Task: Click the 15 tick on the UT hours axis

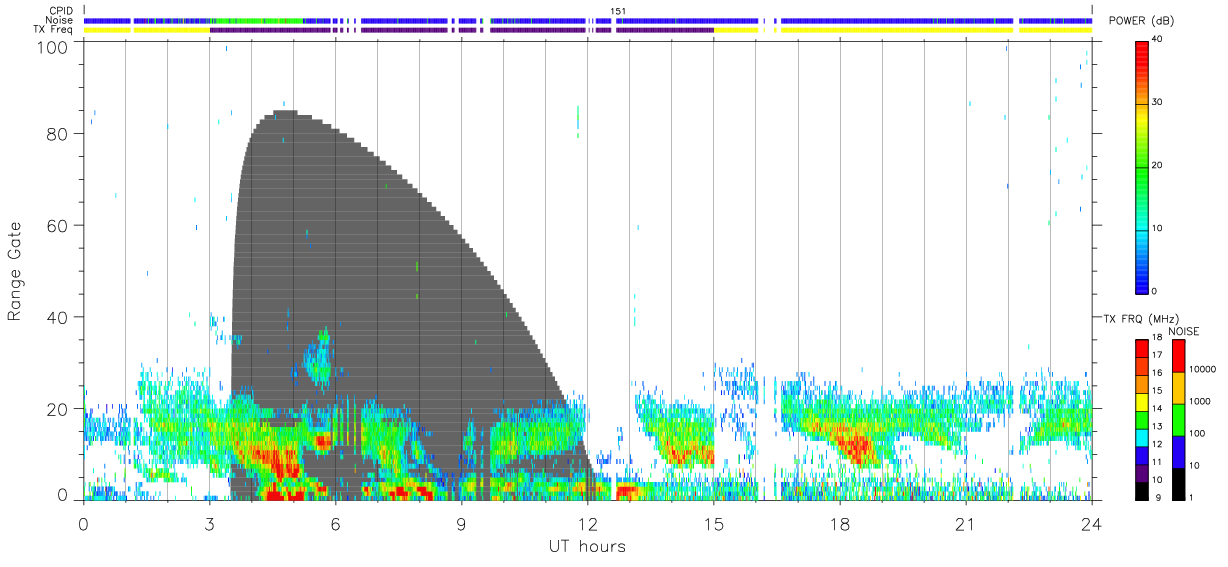Action: point(714,523)
